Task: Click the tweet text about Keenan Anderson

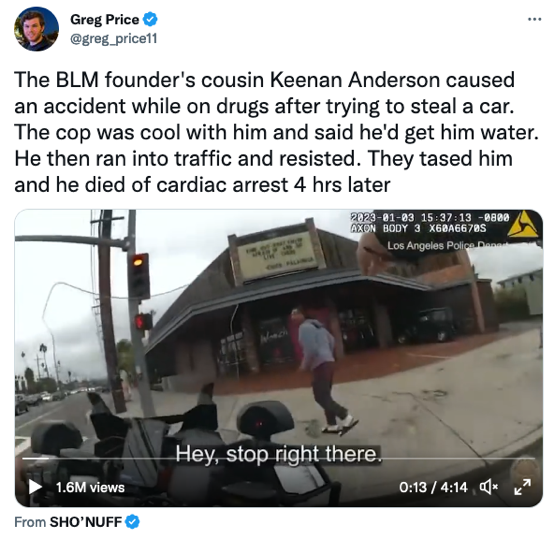Action: [x=276, y=132]
